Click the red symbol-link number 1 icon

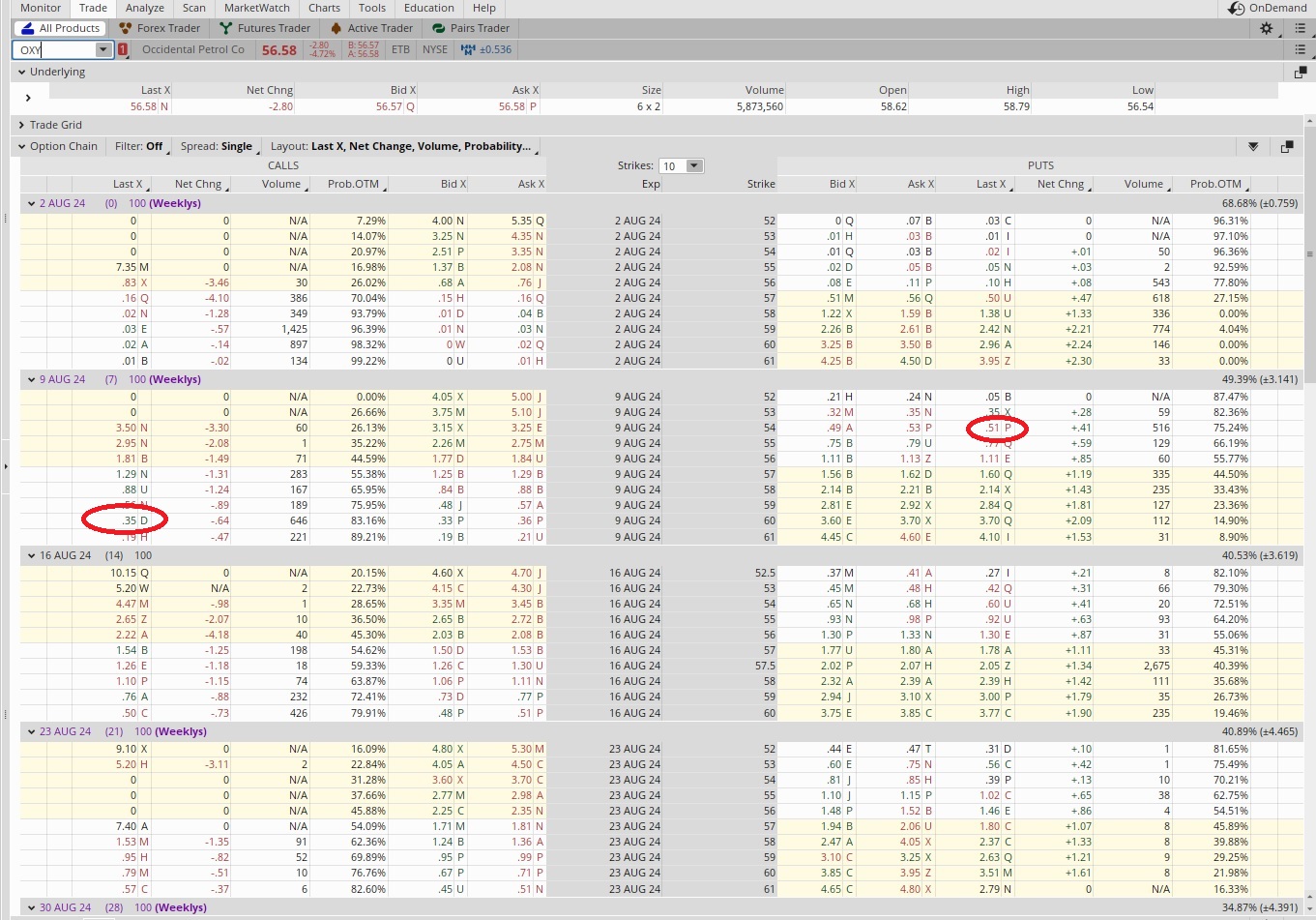(x=123, y=49)
